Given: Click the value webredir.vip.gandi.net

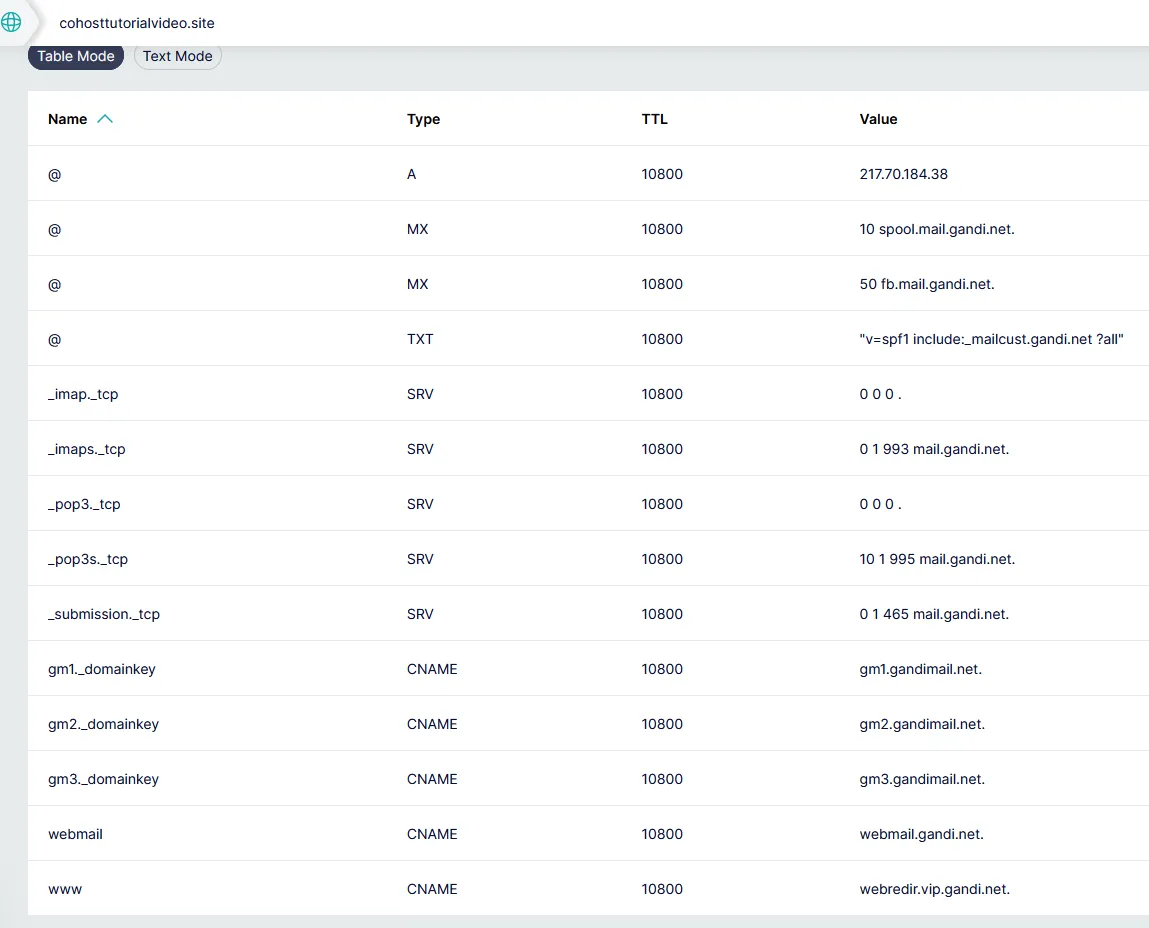Looking at the screenshot, I should coord(934,888).
